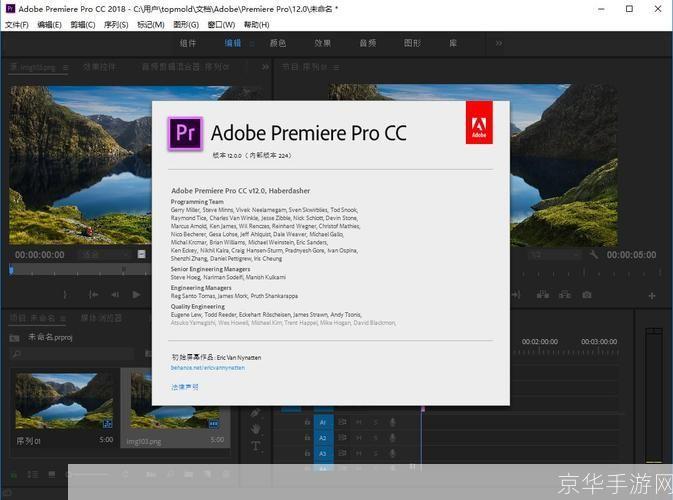Open the 节目: 序列01 panel menu

point(336,68)
